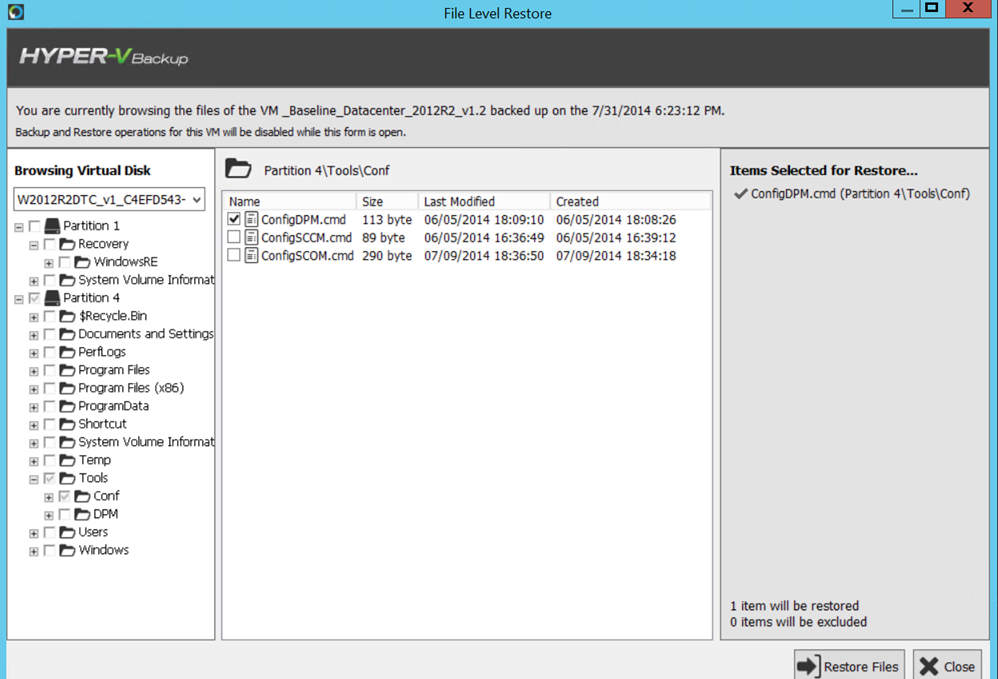Toggle the Conf folder checkbox
This screenshot has width=998, height=679.
64,496
